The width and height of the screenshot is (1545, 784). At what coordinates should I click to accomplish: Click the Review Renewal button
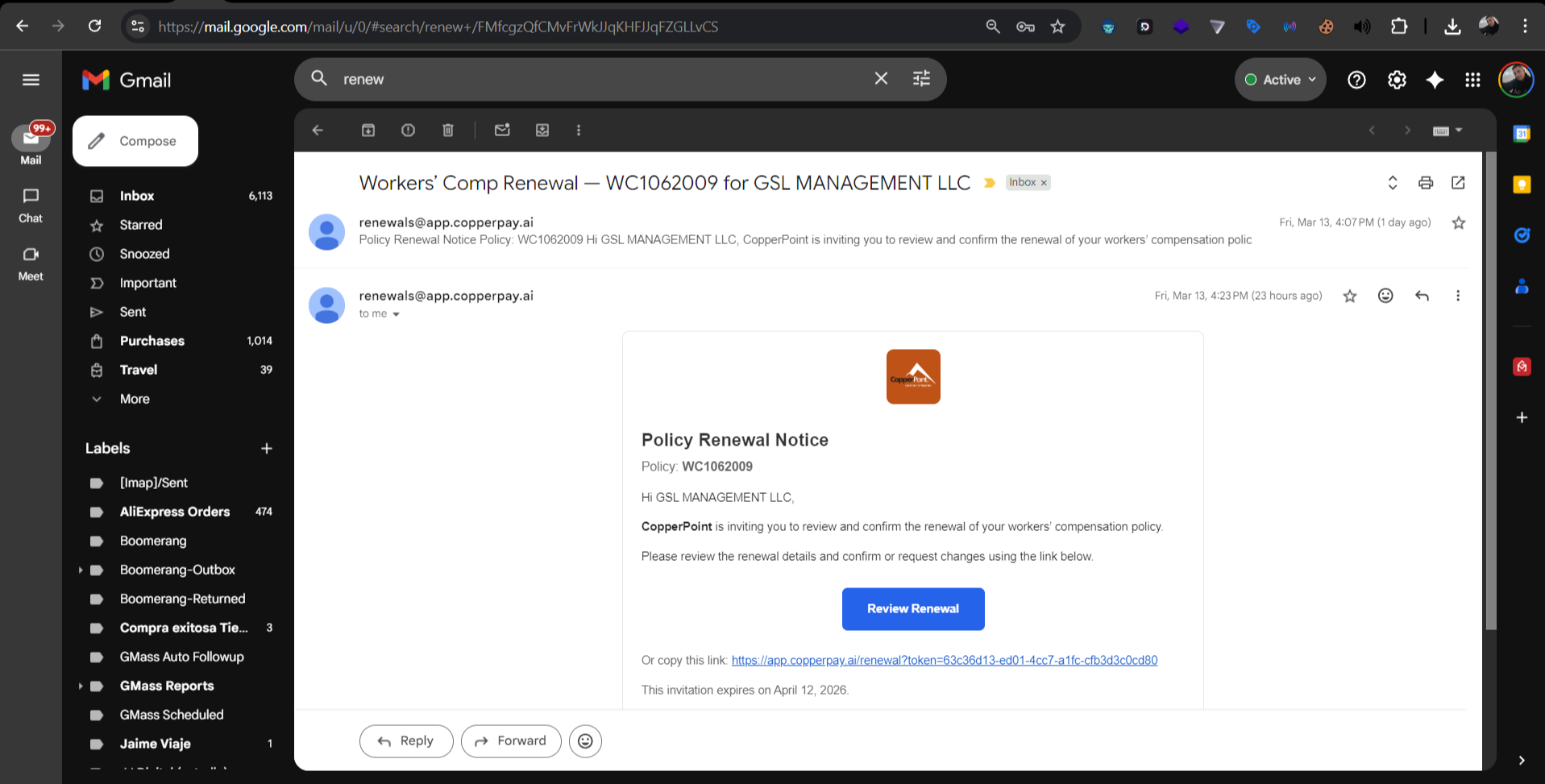point(912,609)
